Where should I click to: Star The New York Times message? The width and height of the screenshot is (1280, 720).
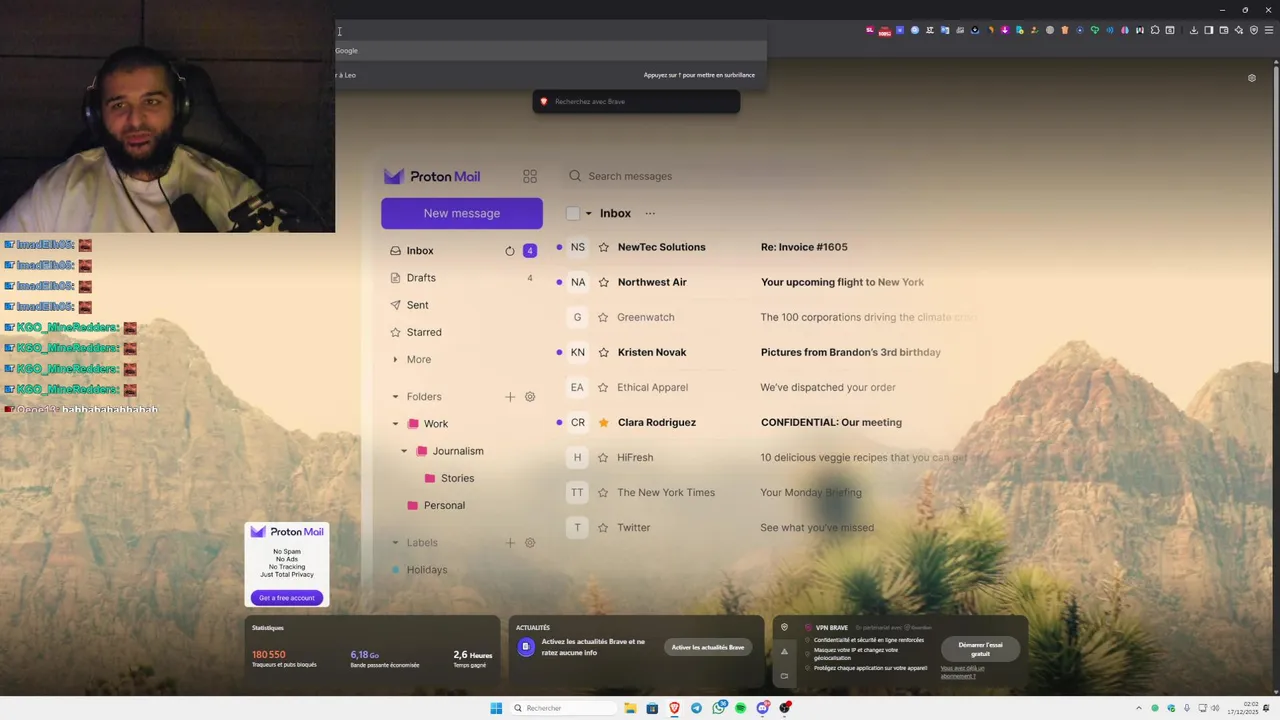pos(603,492)
